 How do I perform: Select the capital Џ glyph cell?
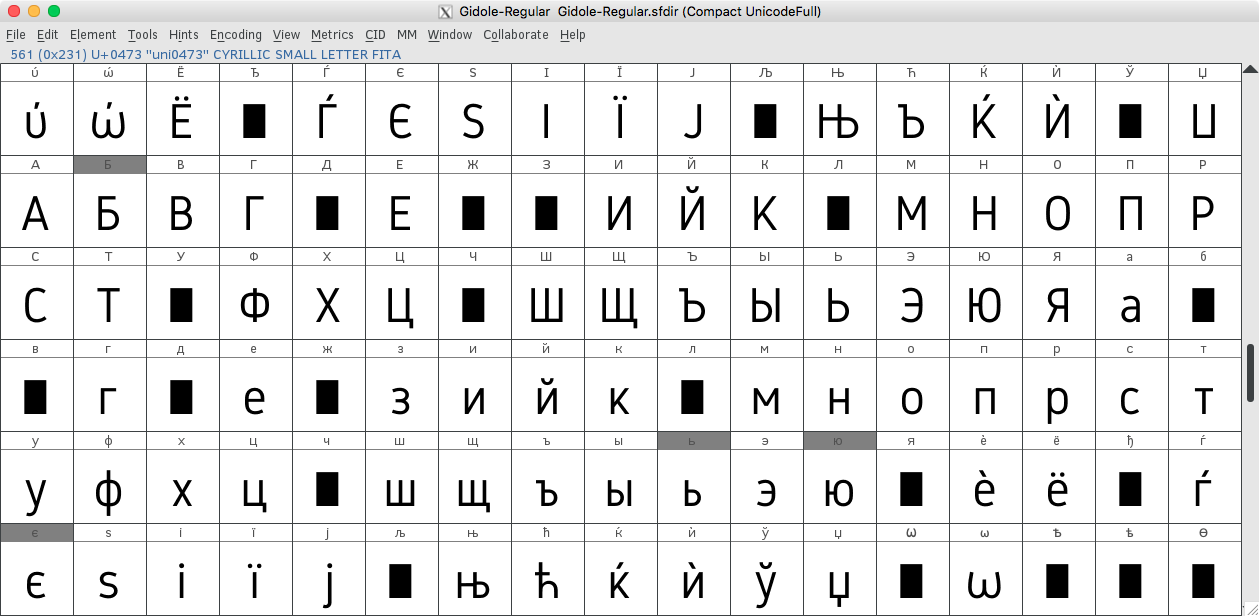click(1204, 119)
